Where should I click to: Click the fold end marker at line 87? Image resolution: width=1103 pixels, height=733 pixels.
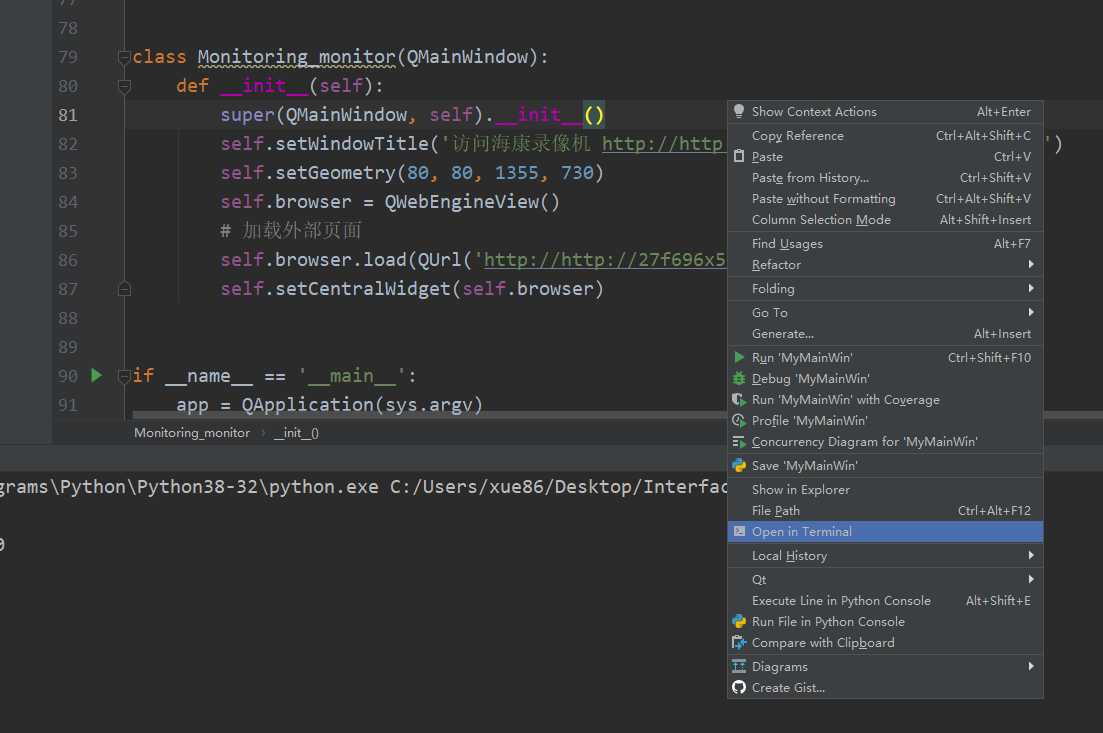pos(125,288)
